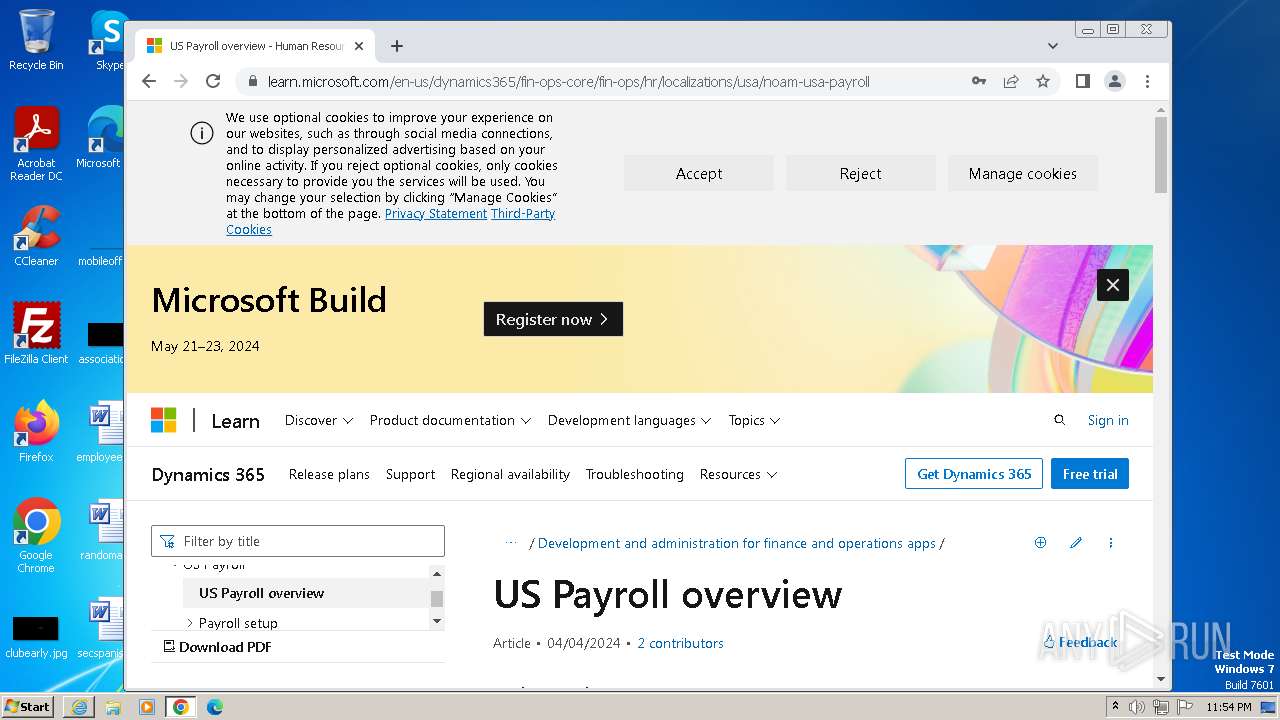The height and width of the screenshot is (720, 1280).
Task: Click the TOC scrollbar up arrow
Action: click(436, 573)
